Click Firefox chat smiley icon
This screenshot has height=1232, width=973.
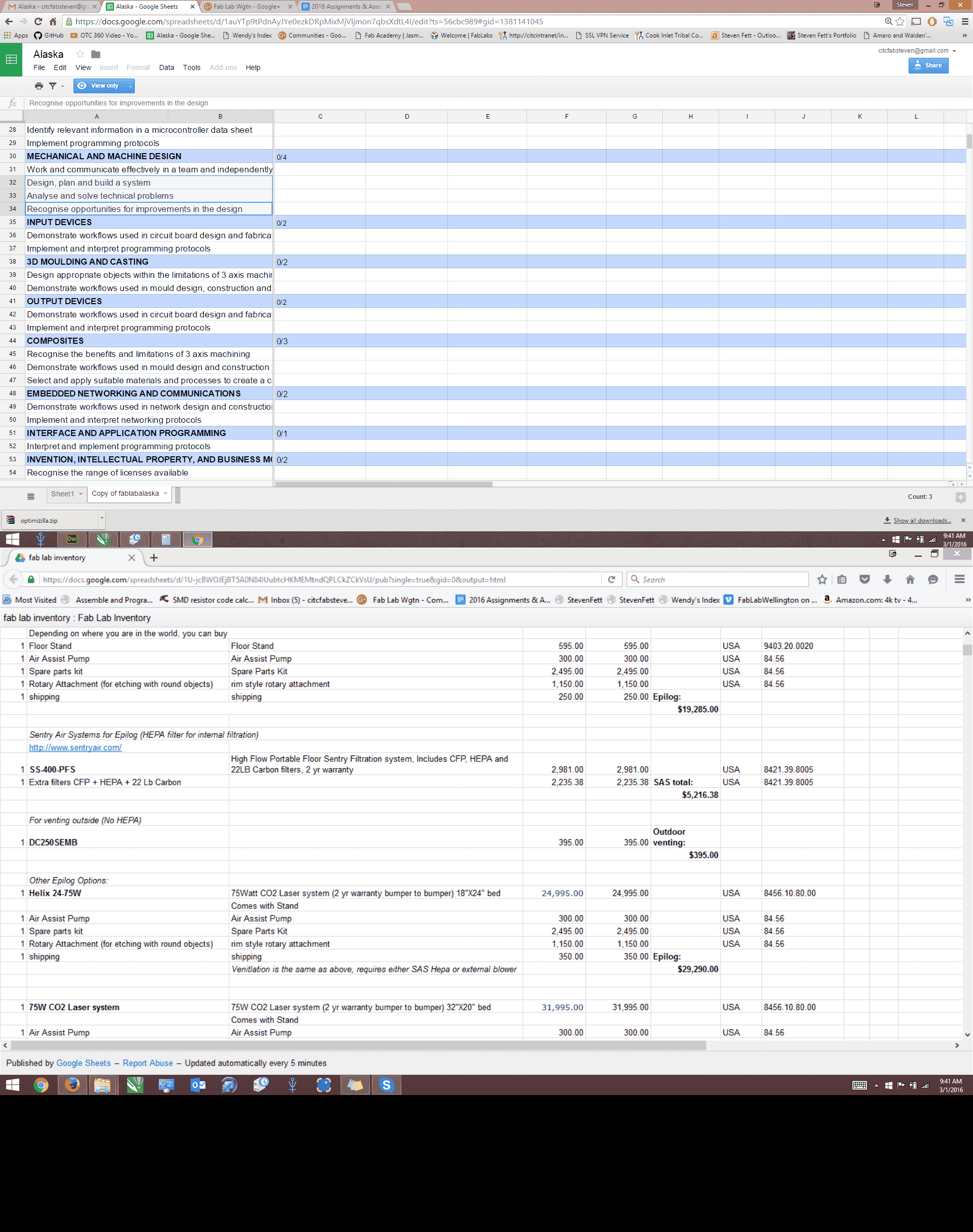pyautogui.click(x=933, y=579)
